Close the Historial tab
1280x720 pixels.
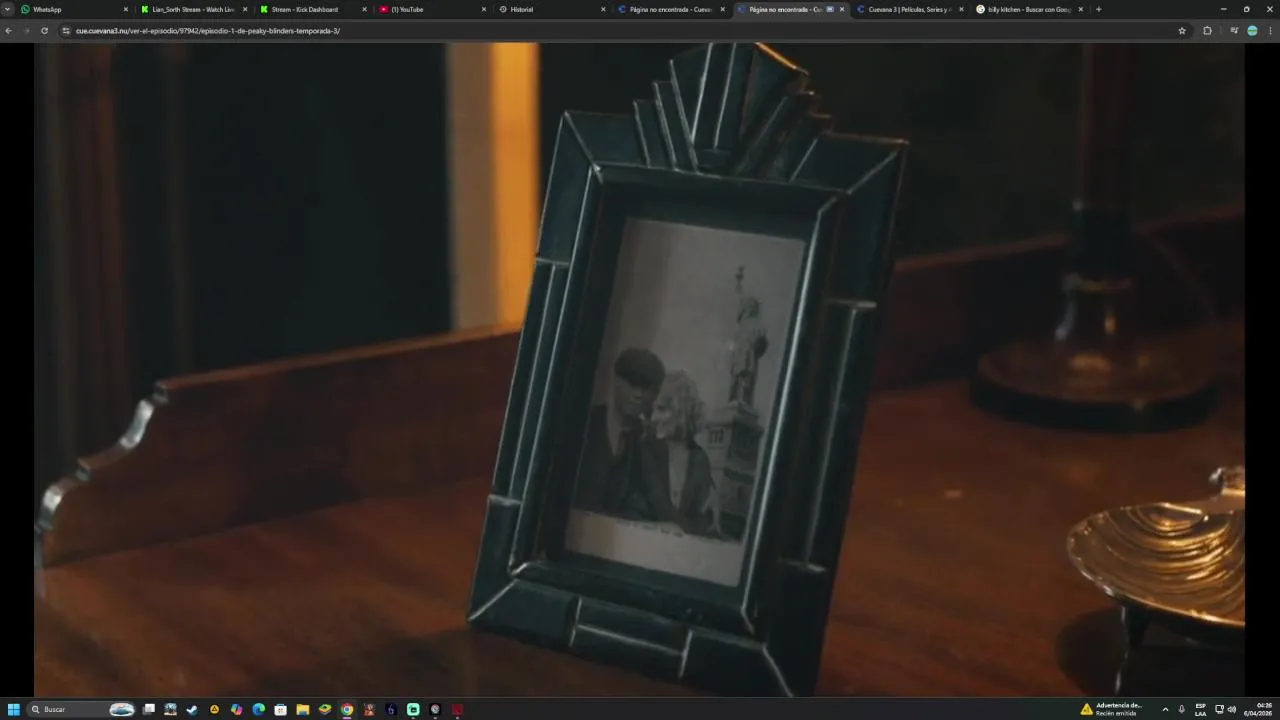tap(603, 9)
